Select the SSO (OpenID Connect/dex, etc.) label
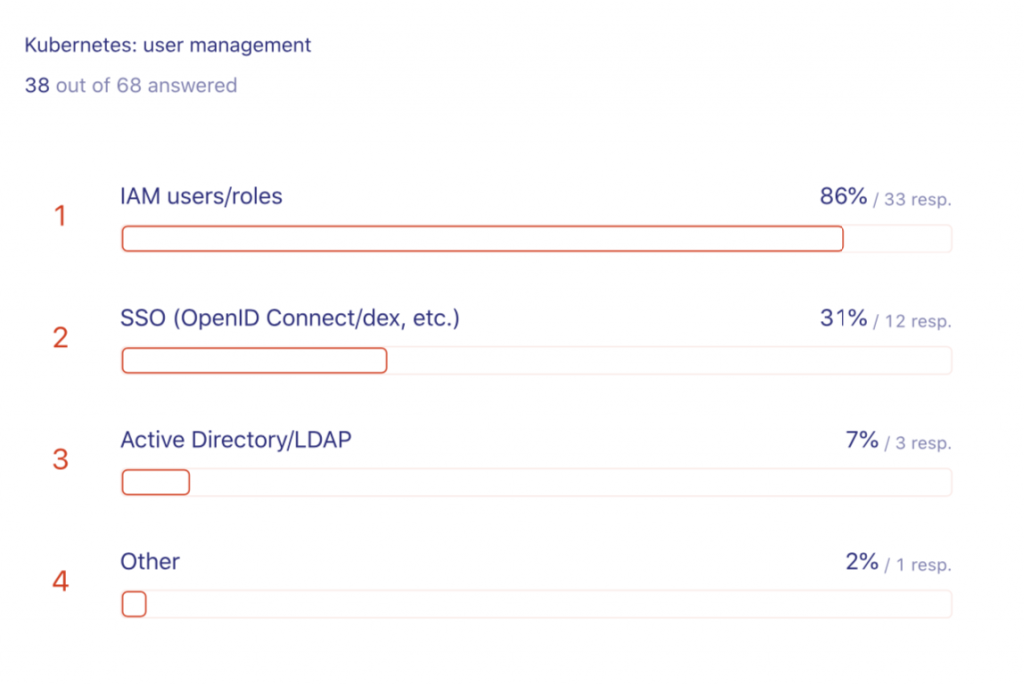Image resolution: width=1024 pixels, height=685 pixels. pyautogui.click(x=289, y=318)
